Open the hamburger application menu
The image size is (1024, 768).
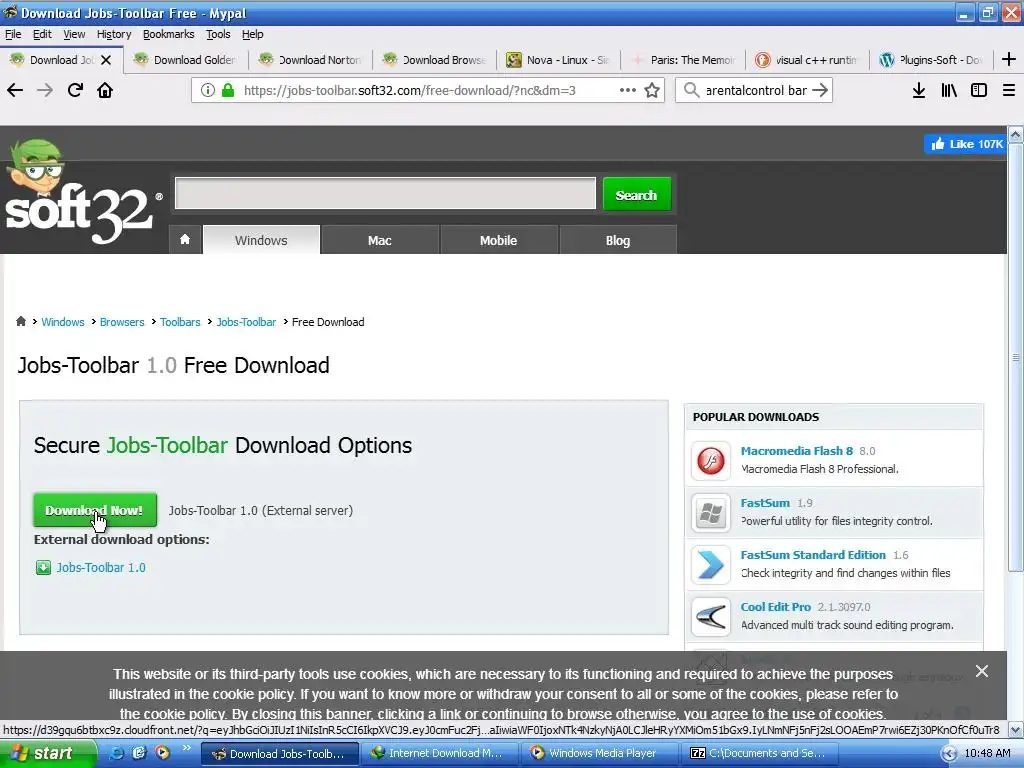(1009, 90)
